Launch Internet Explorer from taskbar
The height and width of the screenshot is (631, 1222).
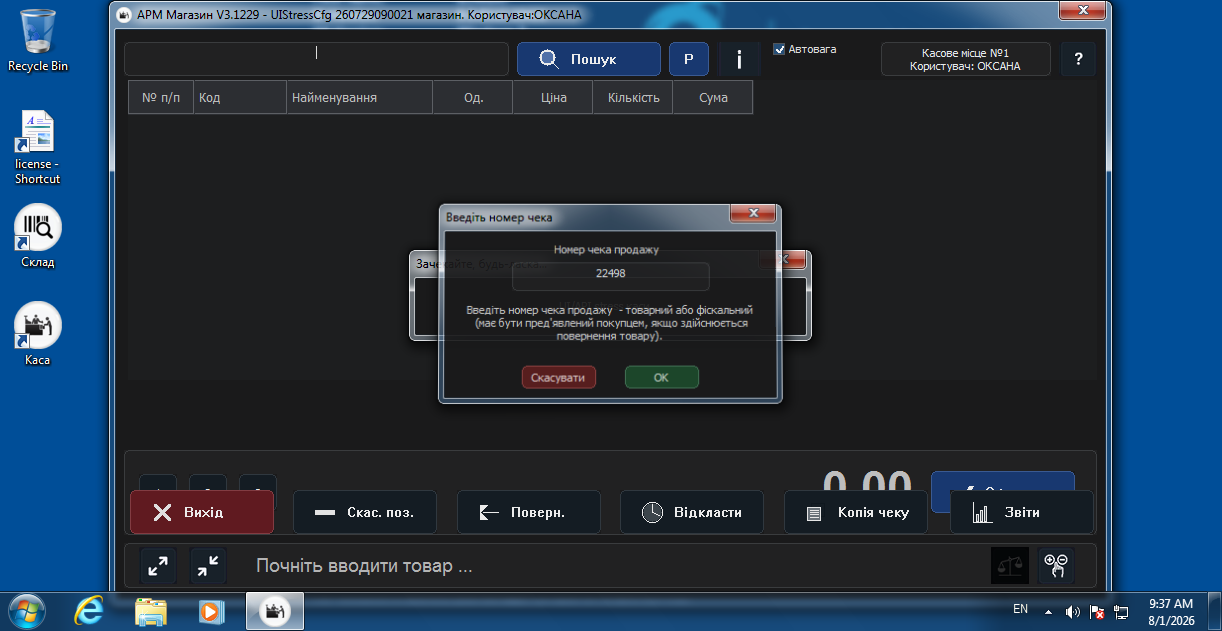tap(89, 610)
